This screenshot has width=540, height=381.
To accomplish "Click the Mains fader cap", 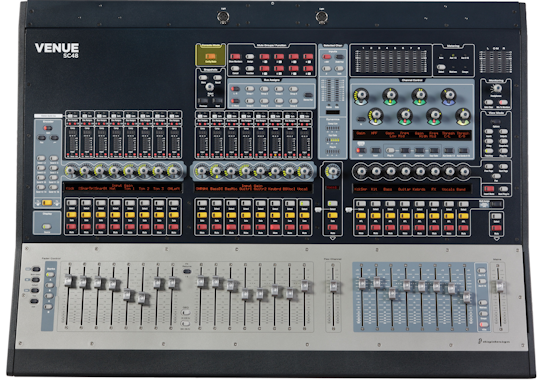I will pyautogui.click(x=499, y=286).
